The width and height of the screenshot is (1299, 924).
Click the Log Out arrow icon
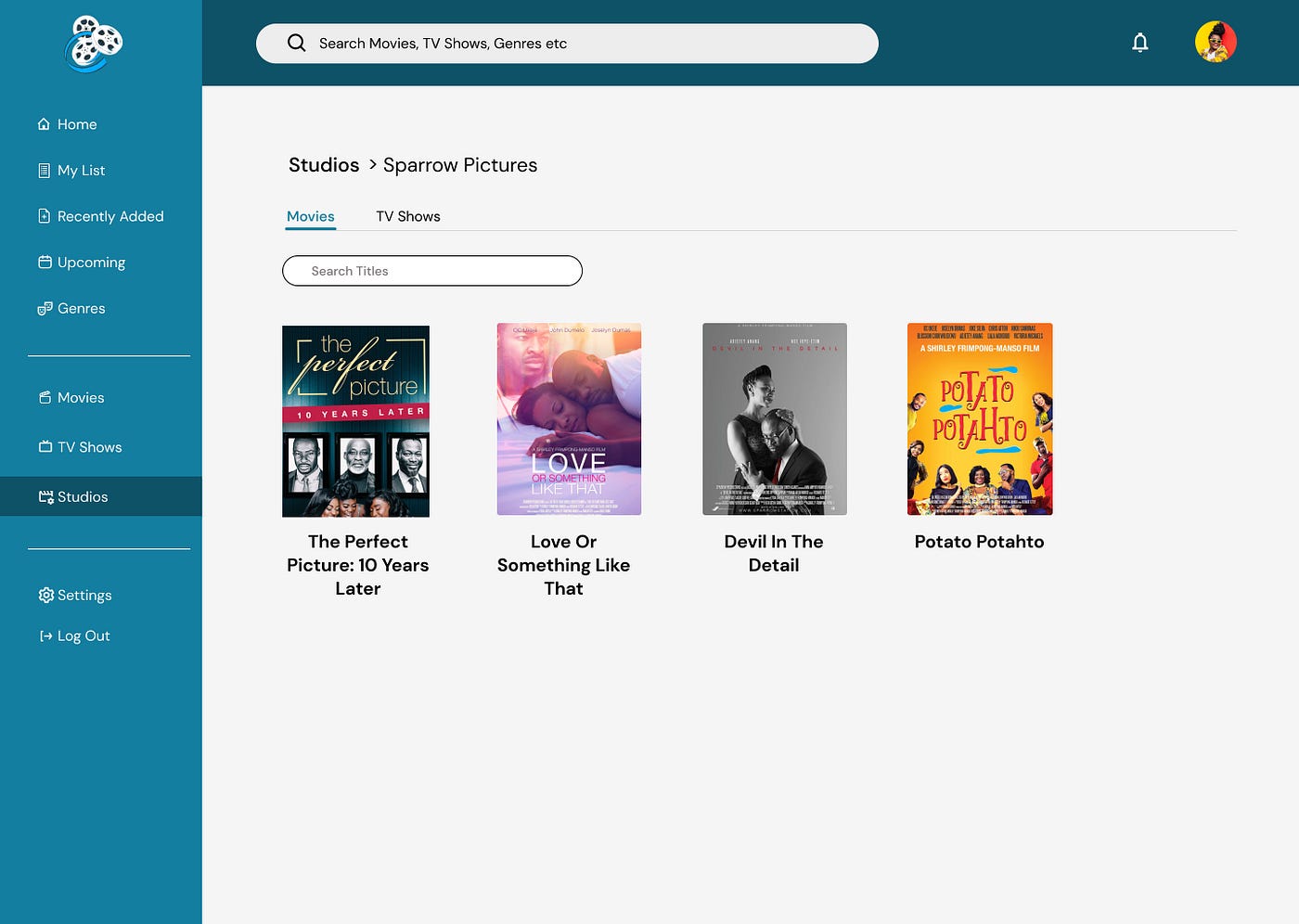pyautogui.click(x=45, y=635)
